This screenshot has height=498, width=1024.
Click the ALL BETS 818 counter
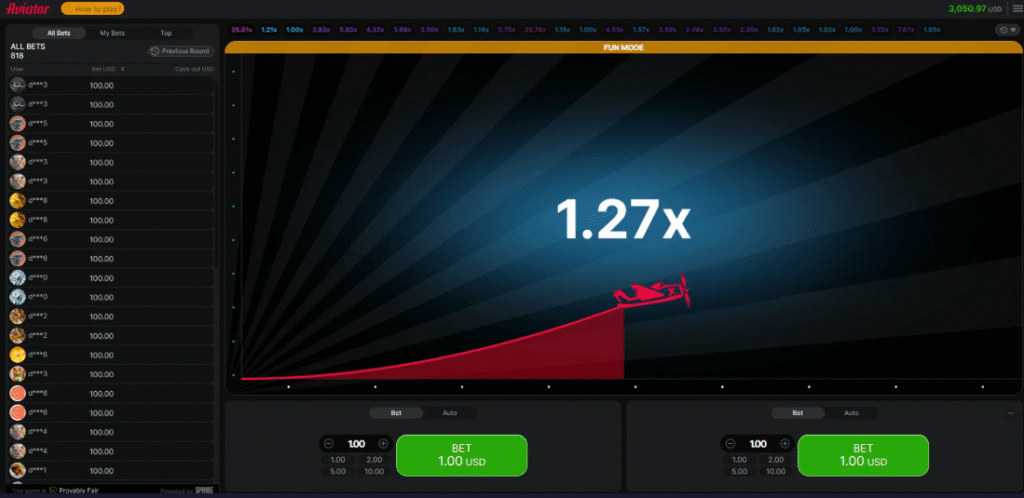tap(28, 51)
